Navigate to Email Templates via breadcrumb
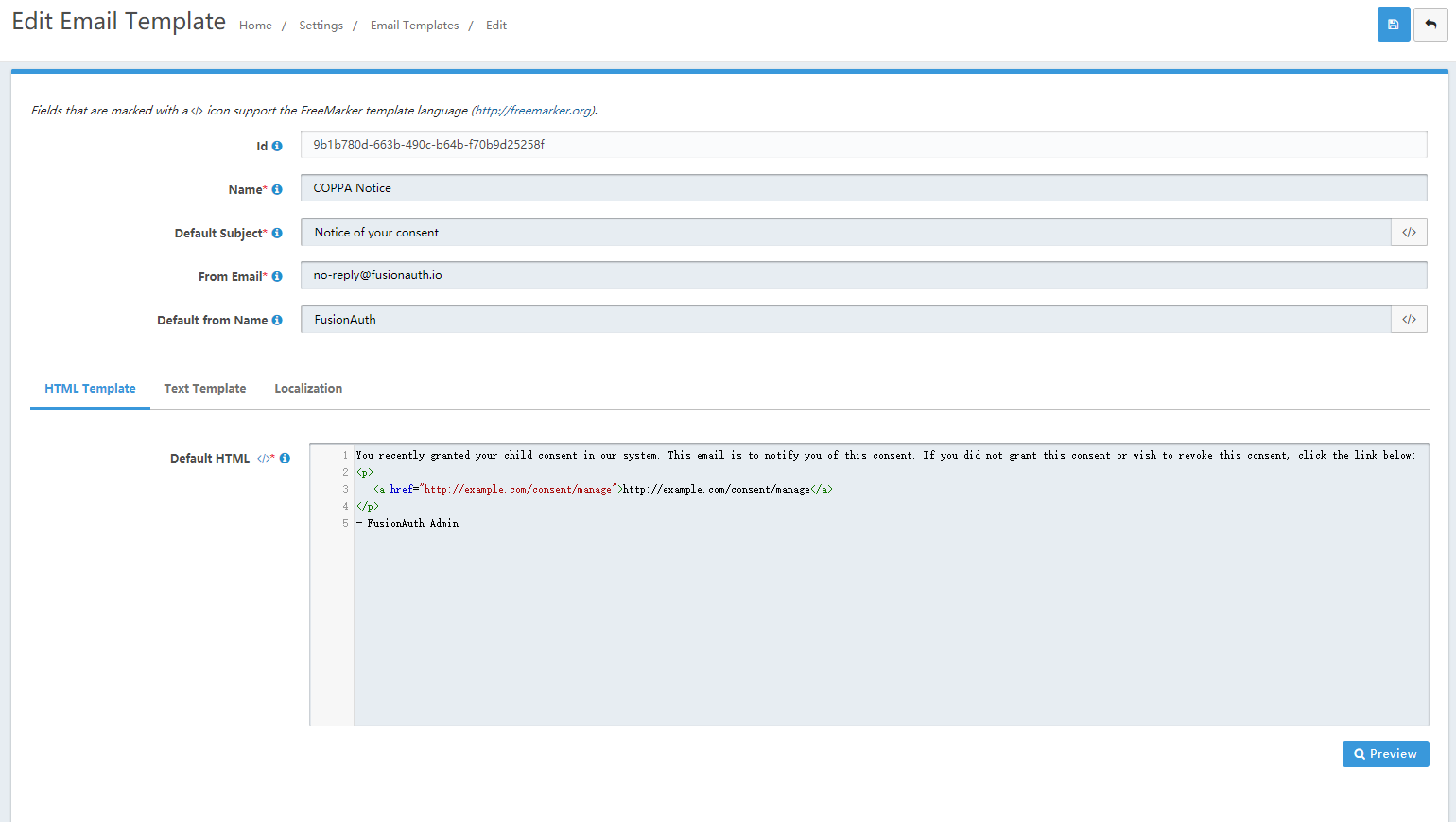This screenshot has height=822, width=1456. pyautogui.click(x=414, y=25)
